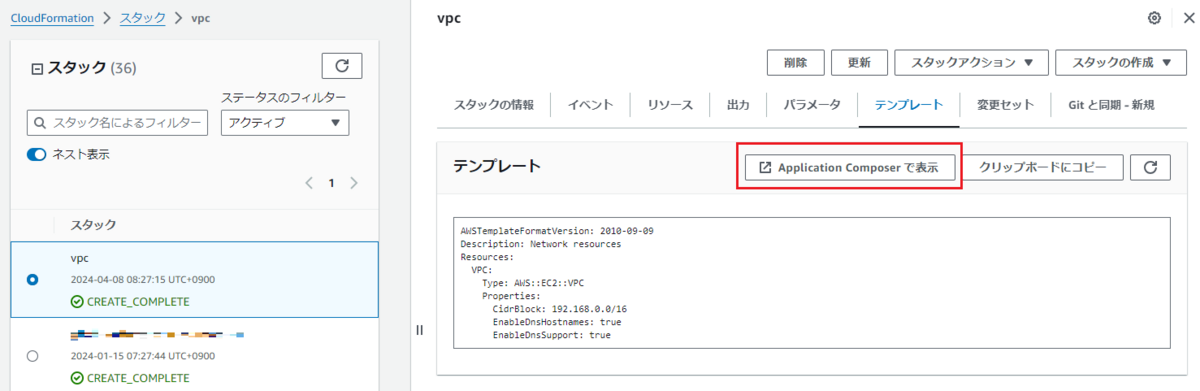Switch to the テンプレート tab
The image size is (1200, 391).
(x=908, y=105)
